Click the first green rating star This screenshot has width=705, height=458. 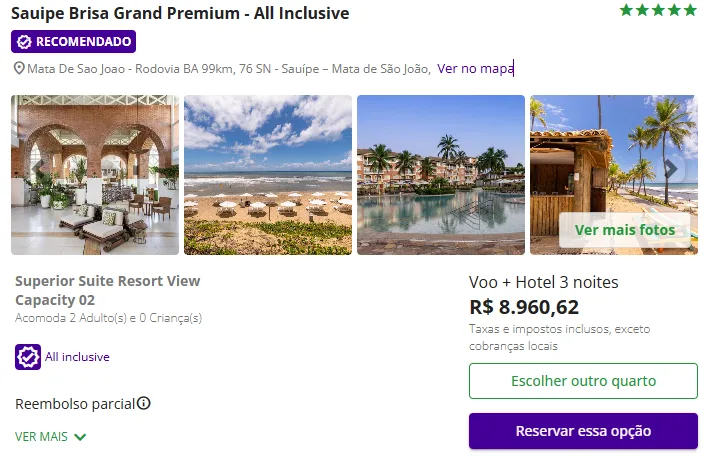tap(626, 11)
